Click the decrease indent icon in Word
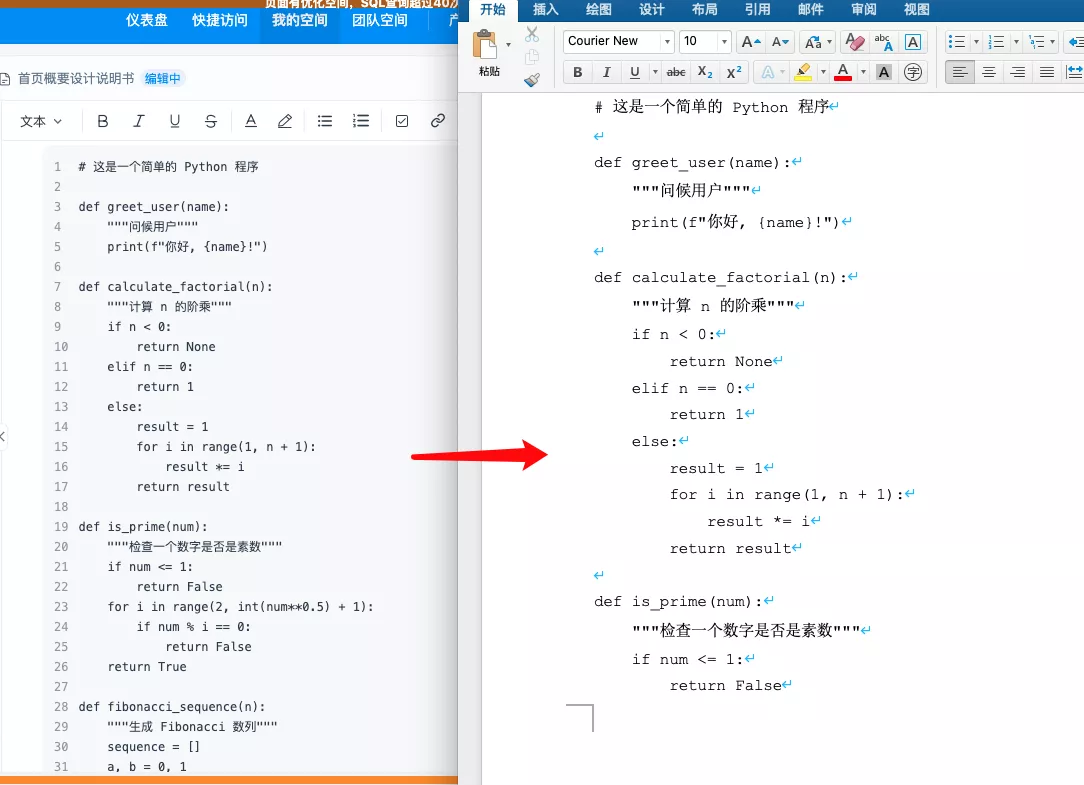The width and height of the screenshot is (1084, 785). coord(1076,41)
